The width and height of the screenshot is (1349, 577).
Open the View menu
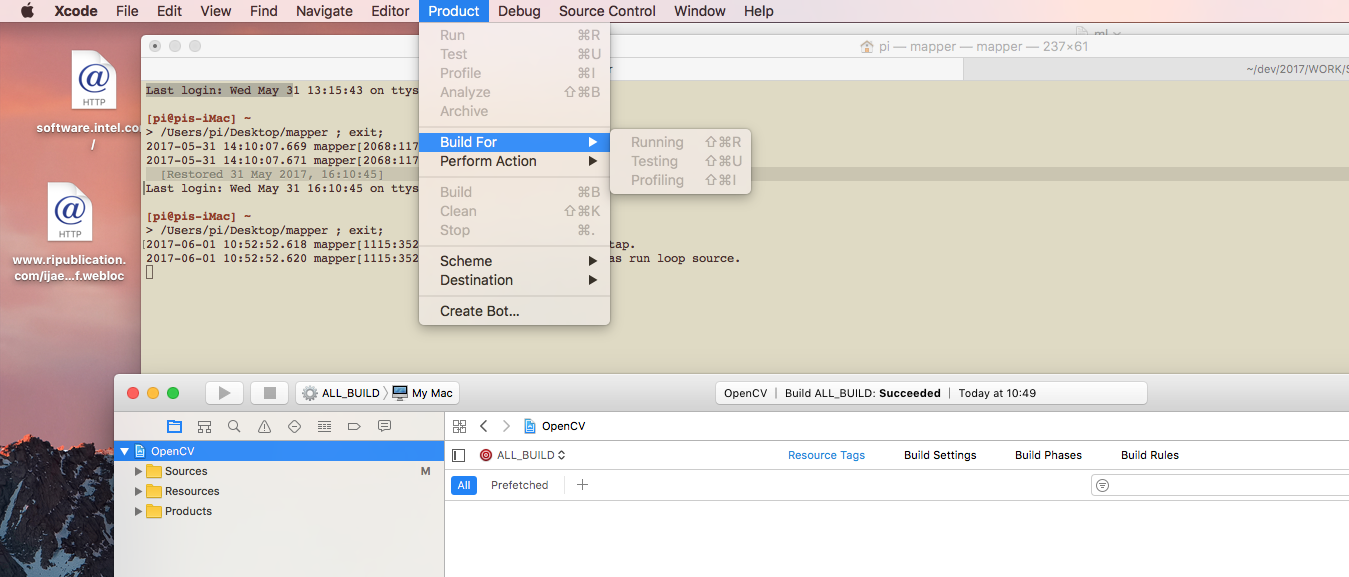click(215, 11)
